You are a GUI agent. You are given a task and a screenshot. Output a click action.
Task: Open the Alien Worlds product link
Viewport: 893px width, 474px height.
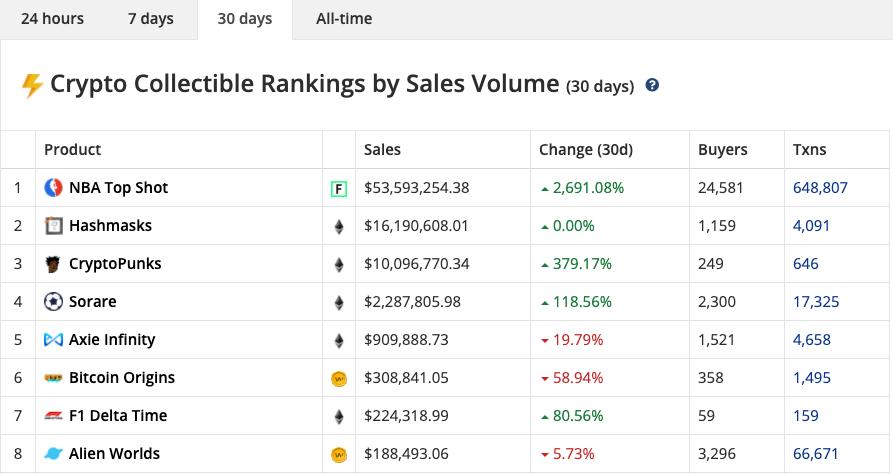[114, 454]
